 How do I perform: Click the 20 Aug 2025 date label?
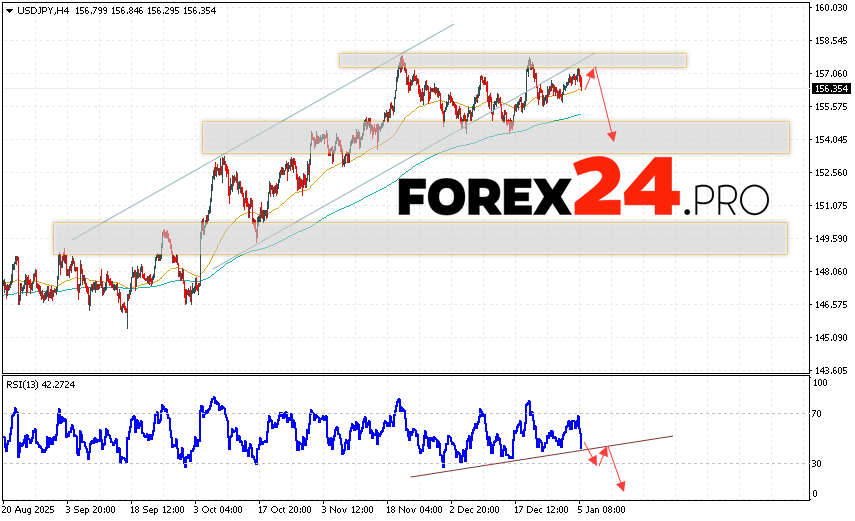[x=29, y=508]
